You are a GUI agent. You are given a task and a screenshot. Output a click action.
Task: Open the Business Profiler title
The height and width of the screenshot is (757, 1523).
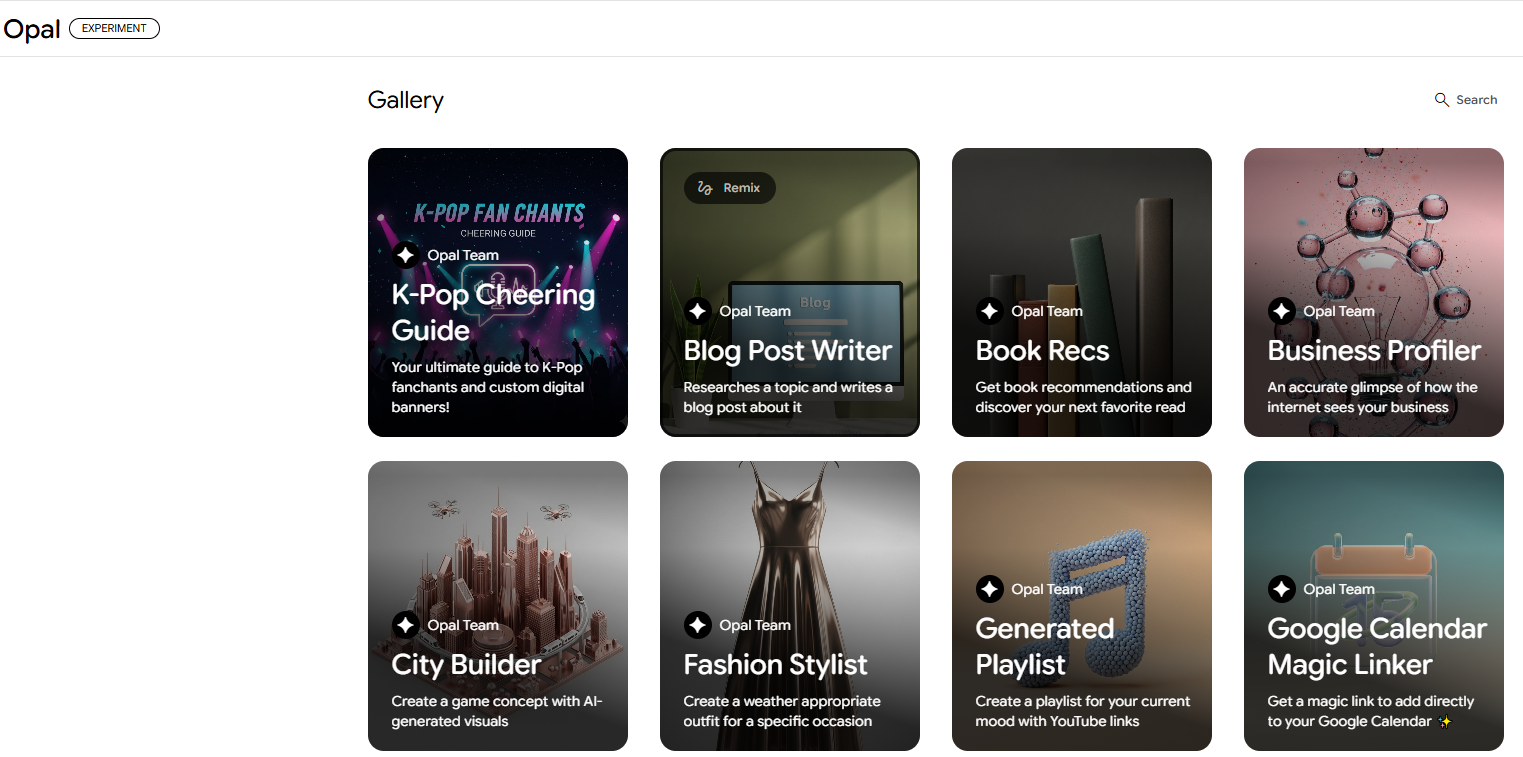1373,351
